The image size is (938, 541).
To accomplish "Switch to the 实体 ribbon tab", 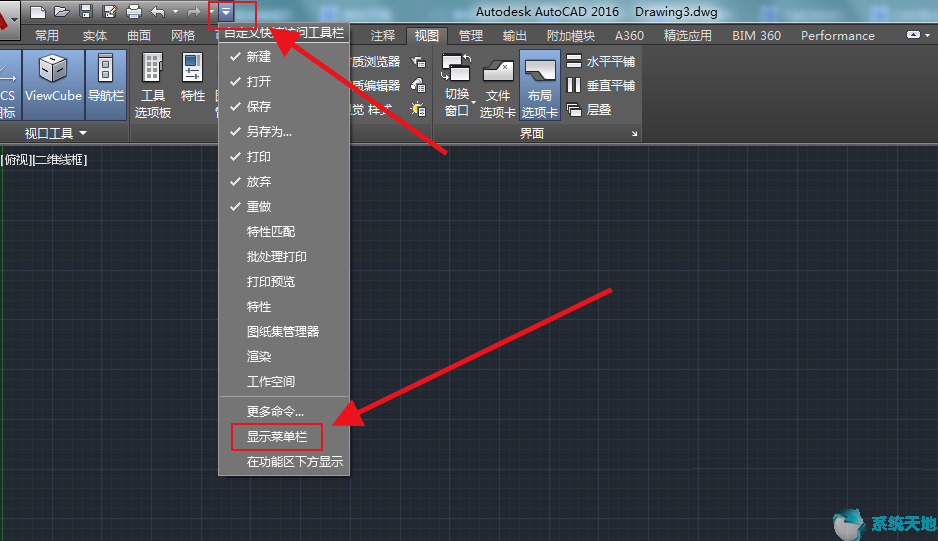I will [95, 36].
